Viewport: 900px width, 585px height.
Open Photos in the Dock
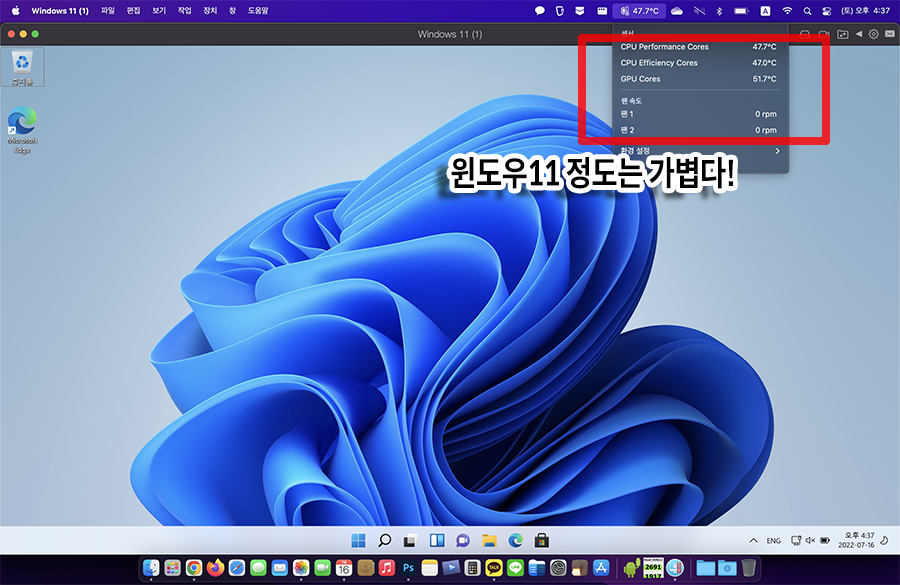point(301,568)
